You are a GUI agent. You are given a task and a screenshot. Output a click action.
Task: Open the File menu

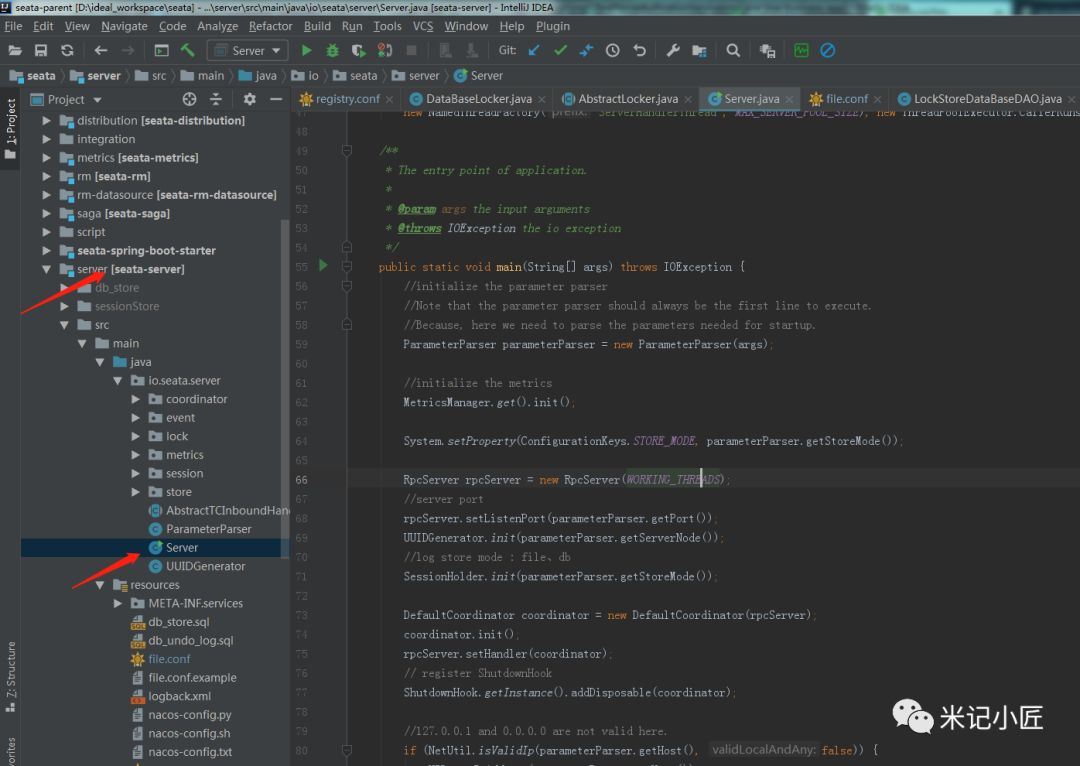point(13,26)
